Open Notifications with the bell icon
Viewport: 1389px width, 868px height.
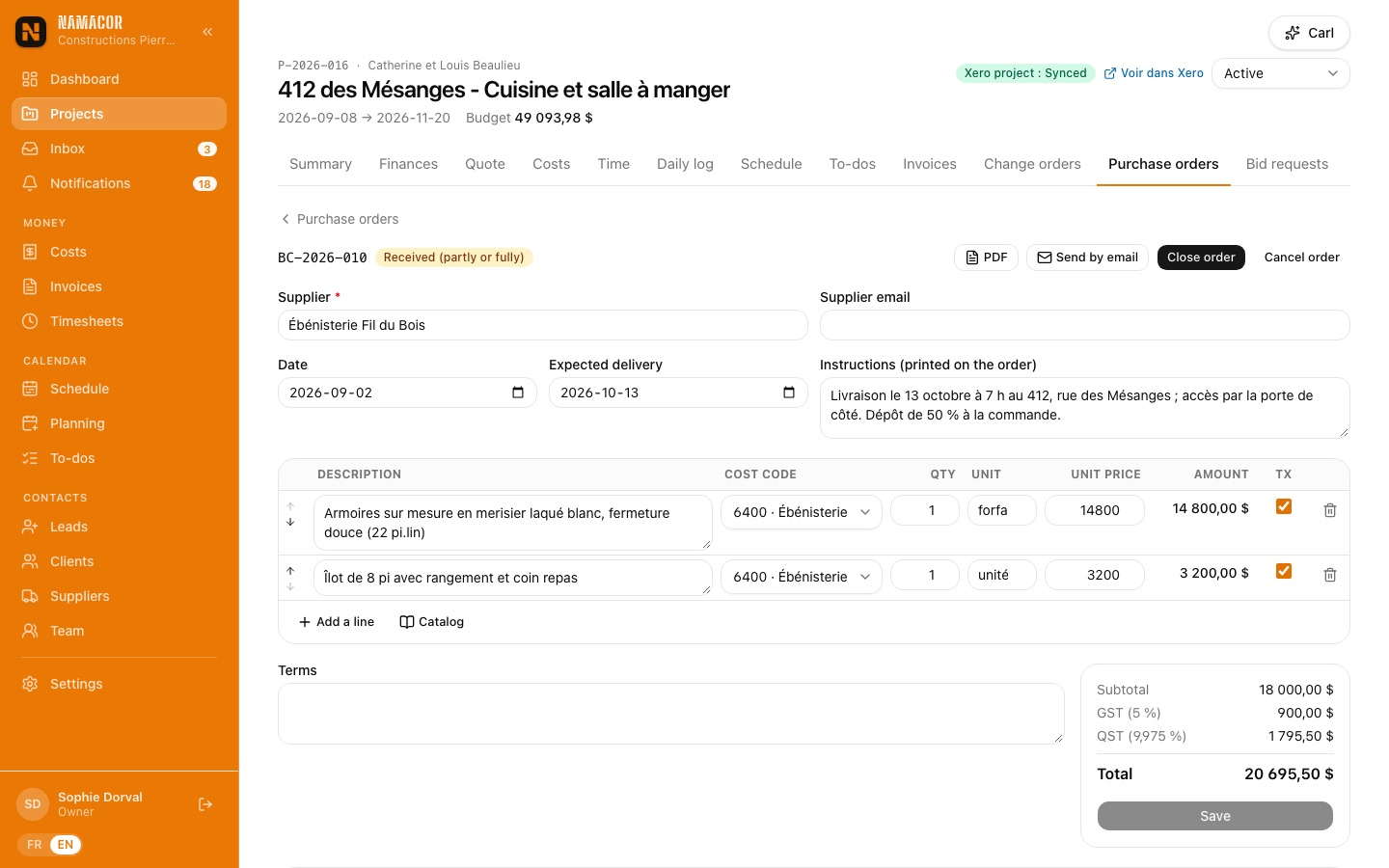point(119,183)
